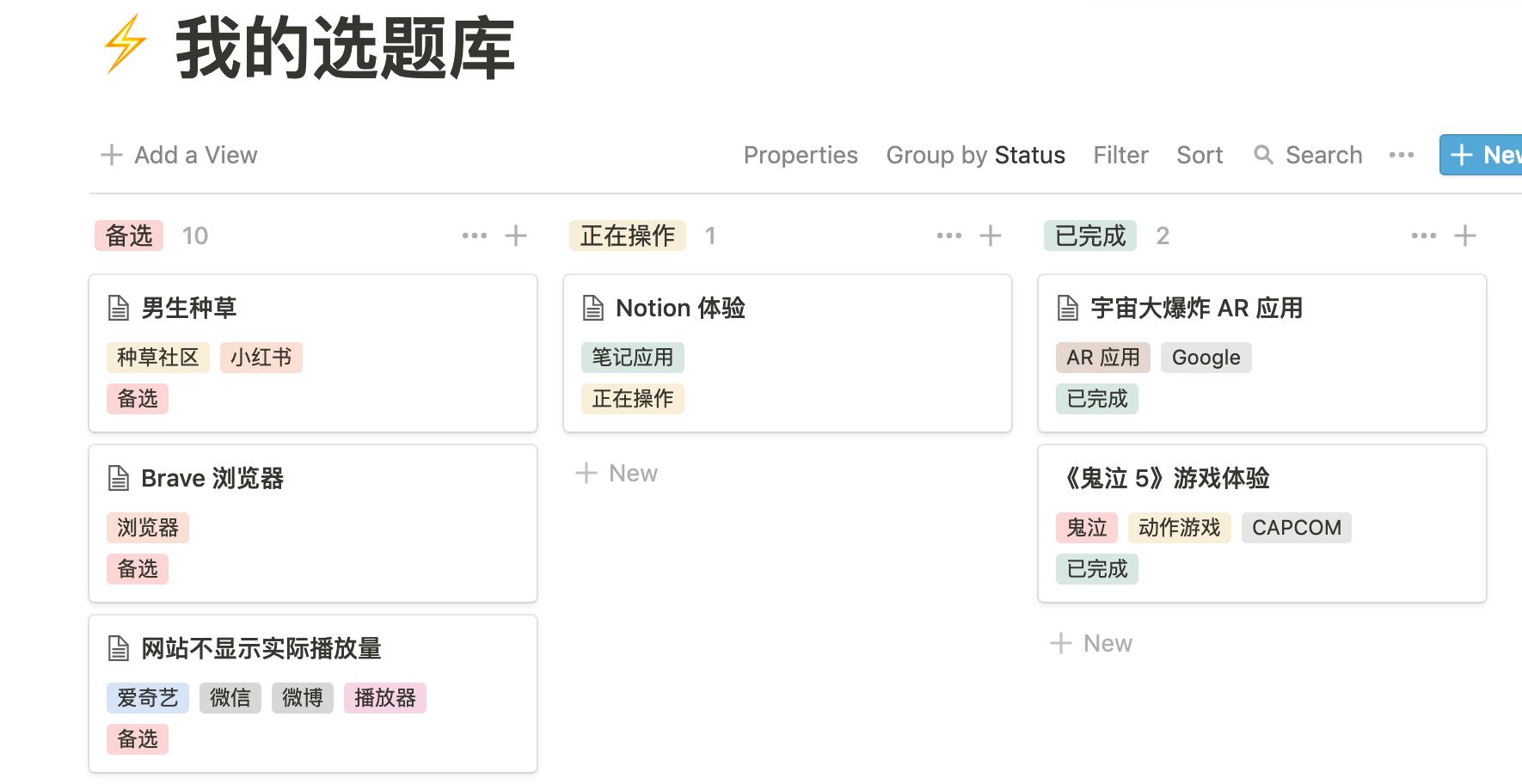Click the 备选 column header label
Viewport: 1522px width, 784px height.
pyautogui.click(x=127, y=235)
